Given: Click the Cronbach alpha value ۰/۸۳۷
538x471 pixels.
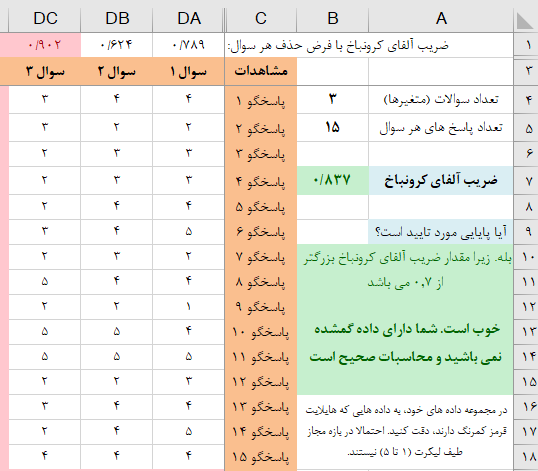Looking at the screenshot, I should pyautogui.click(x=332, y=180).
